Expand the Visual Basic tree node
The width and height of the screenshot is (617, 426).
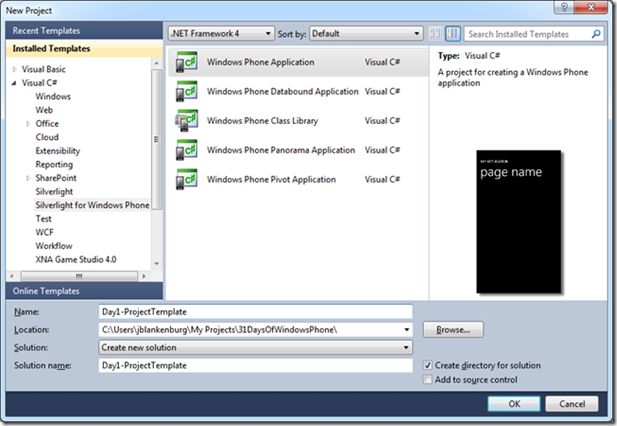pyautogui.click(x=15, y=69)
